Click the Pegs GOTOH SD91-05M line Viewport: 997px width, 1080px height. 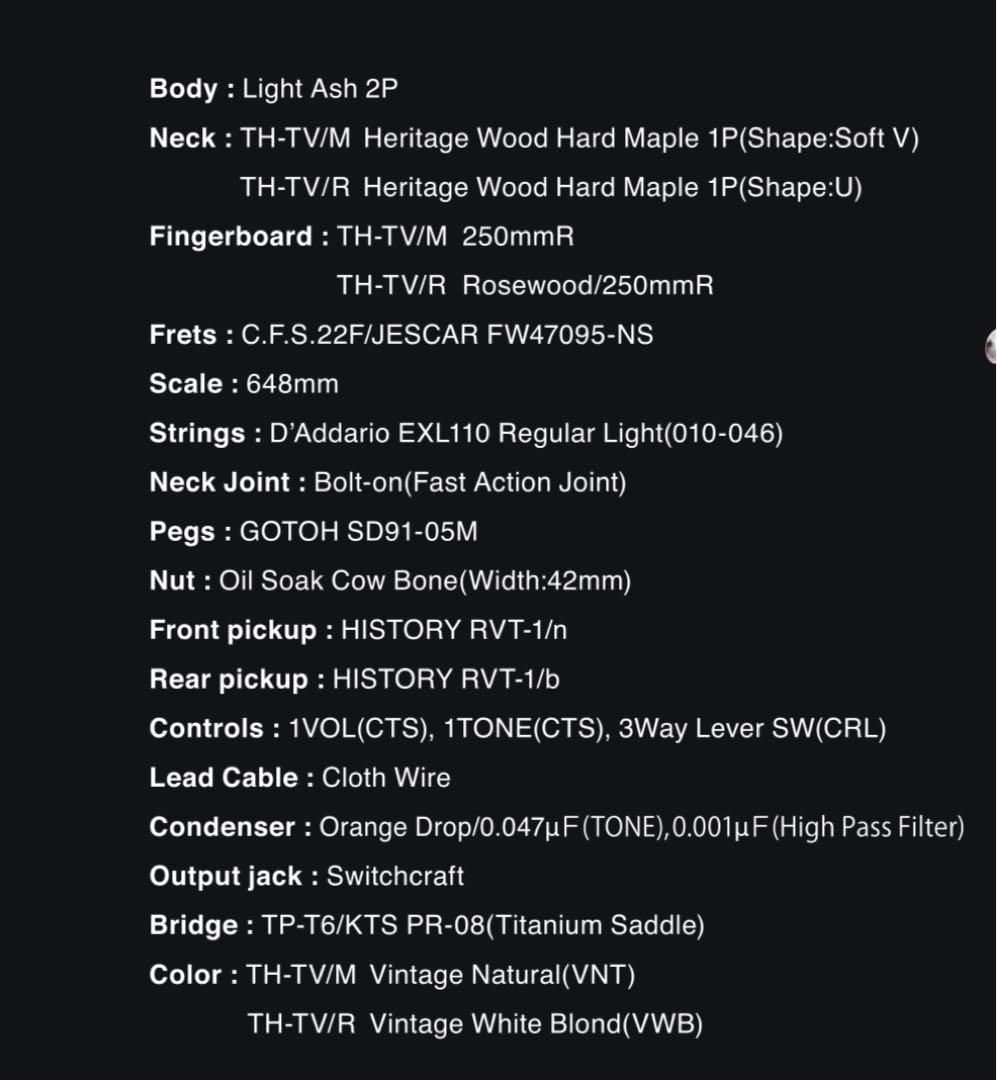click(x=313, y=532)
